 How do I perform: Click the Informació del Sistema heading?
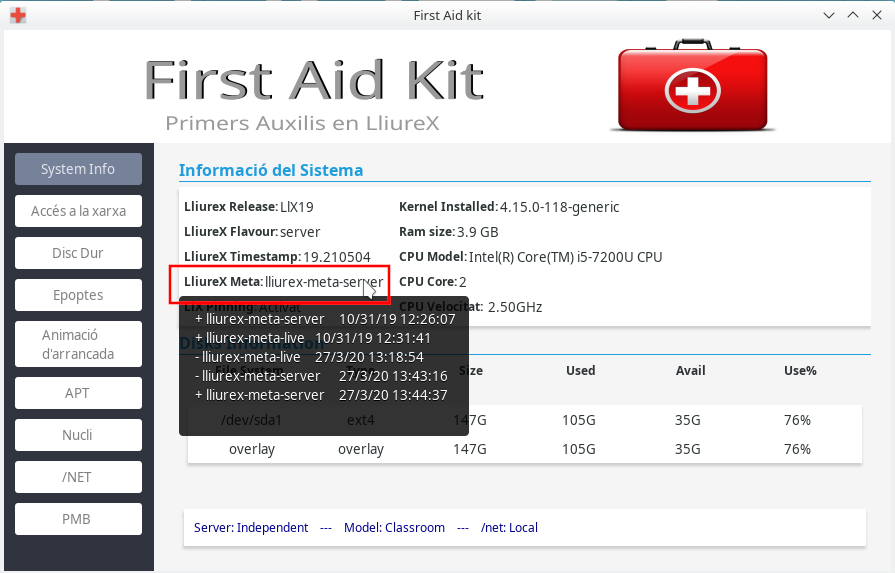[270, 170]
